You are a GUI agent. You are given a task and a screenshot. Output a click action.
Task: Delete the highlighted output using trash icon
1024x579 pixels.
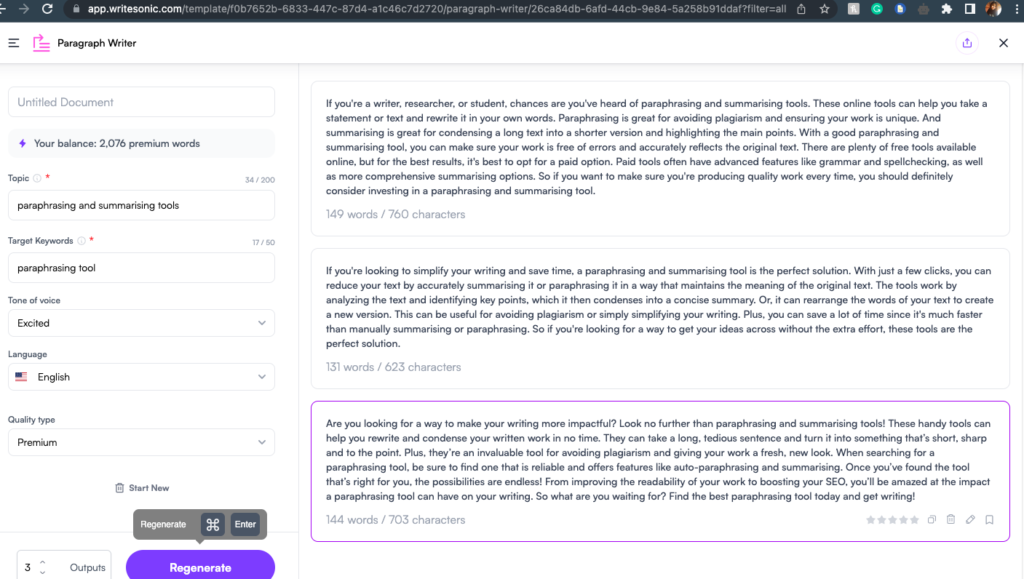(x=951, y=519)
